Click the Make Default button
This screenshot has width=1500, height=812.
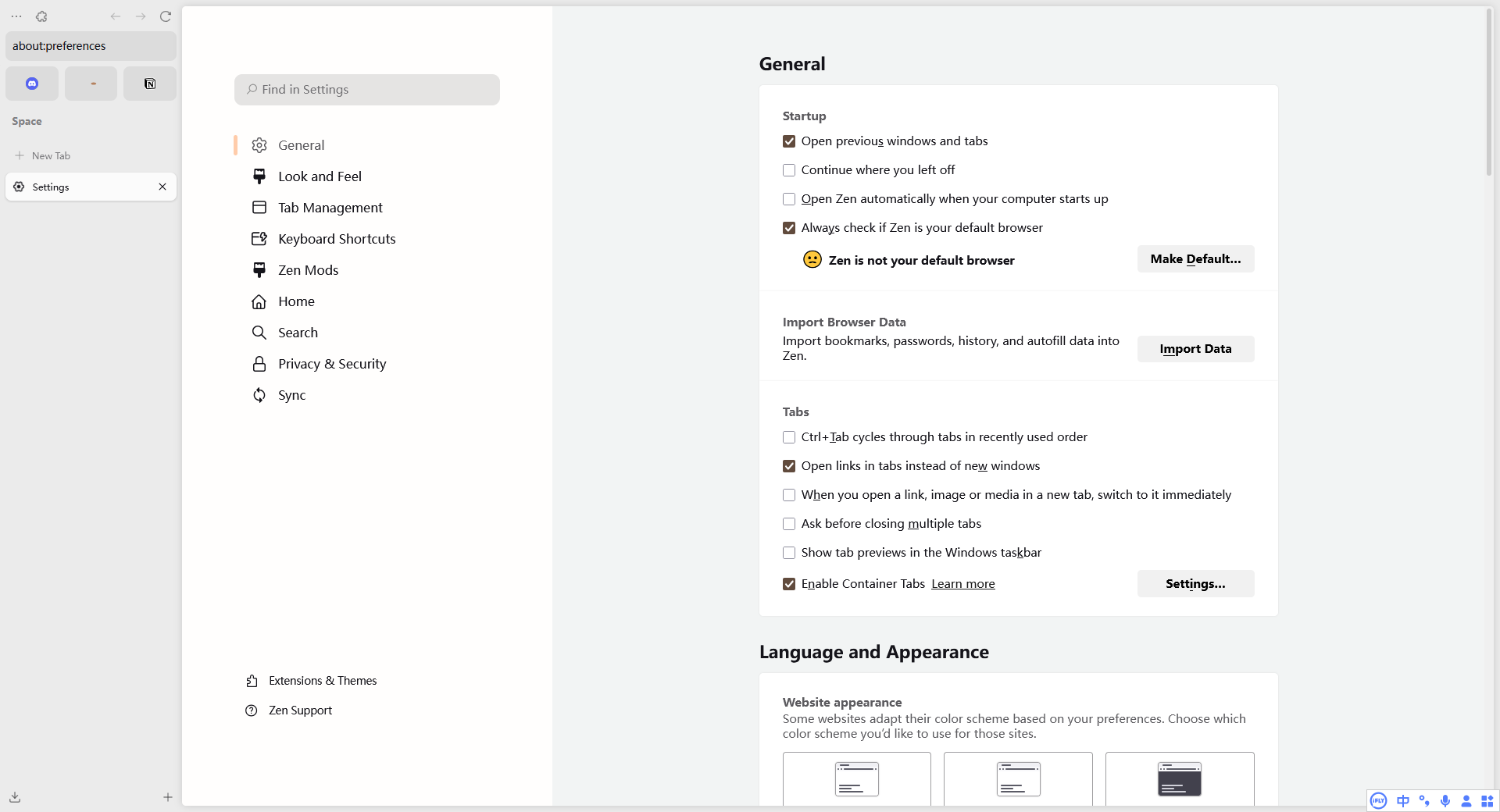pyautogui.click(x=1195, y=259)
